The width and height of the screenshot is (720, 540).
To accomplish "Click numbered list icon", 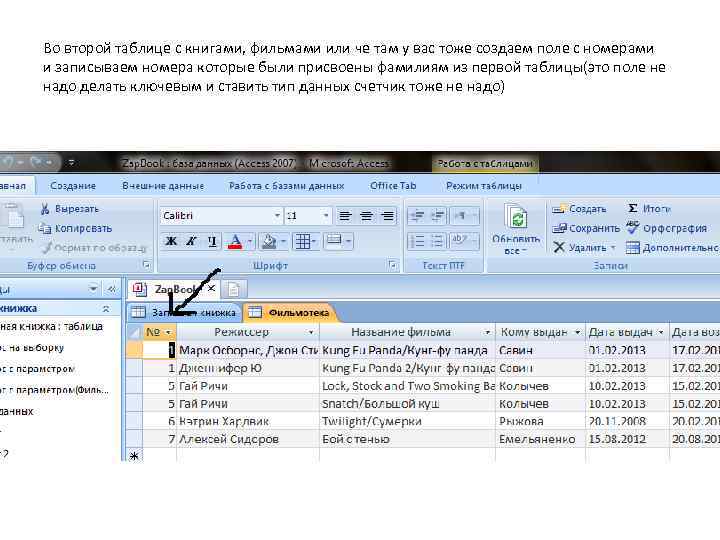I will coord(417,241).
